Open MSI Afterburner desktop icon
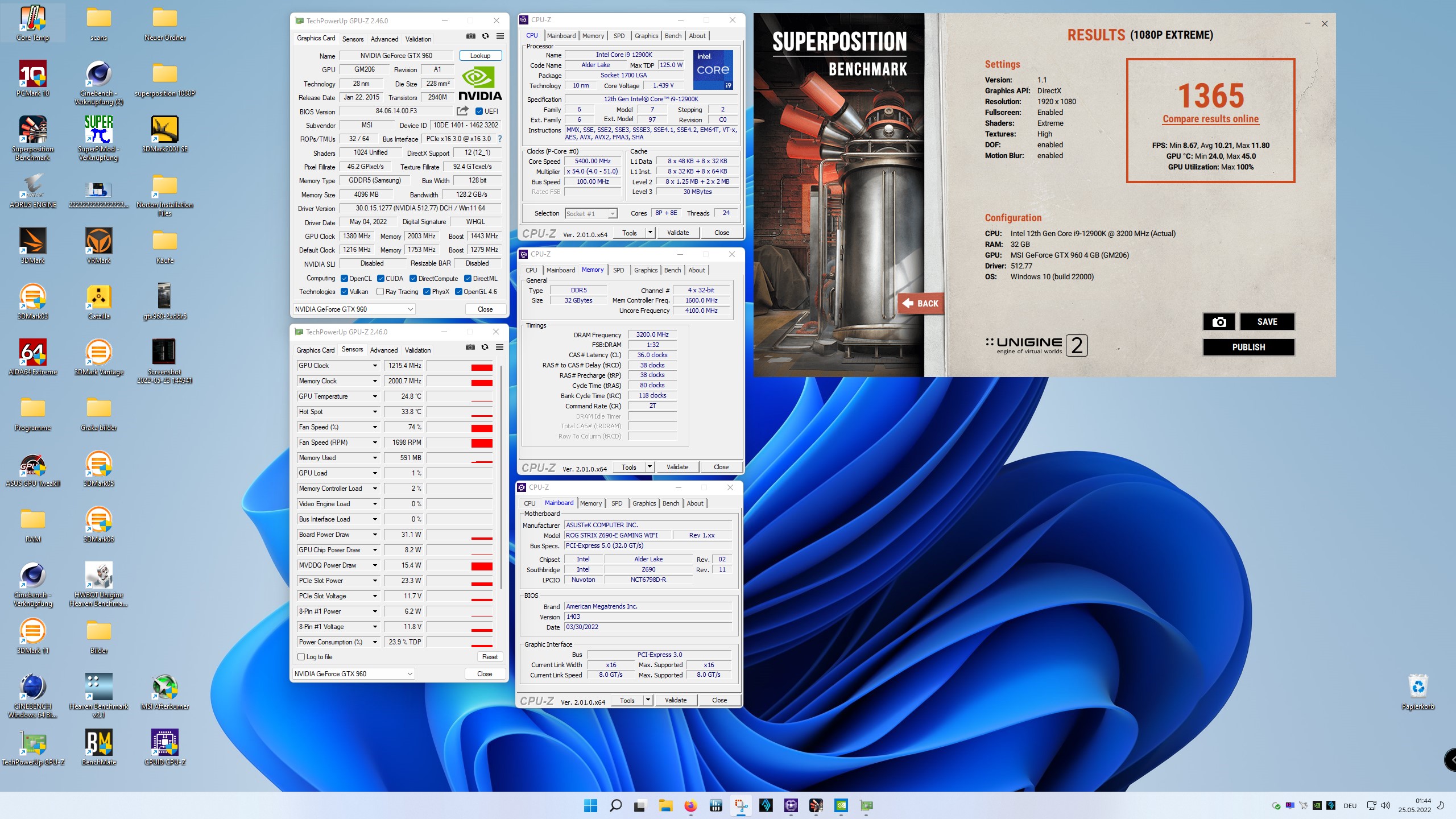 tap(164, 692)
